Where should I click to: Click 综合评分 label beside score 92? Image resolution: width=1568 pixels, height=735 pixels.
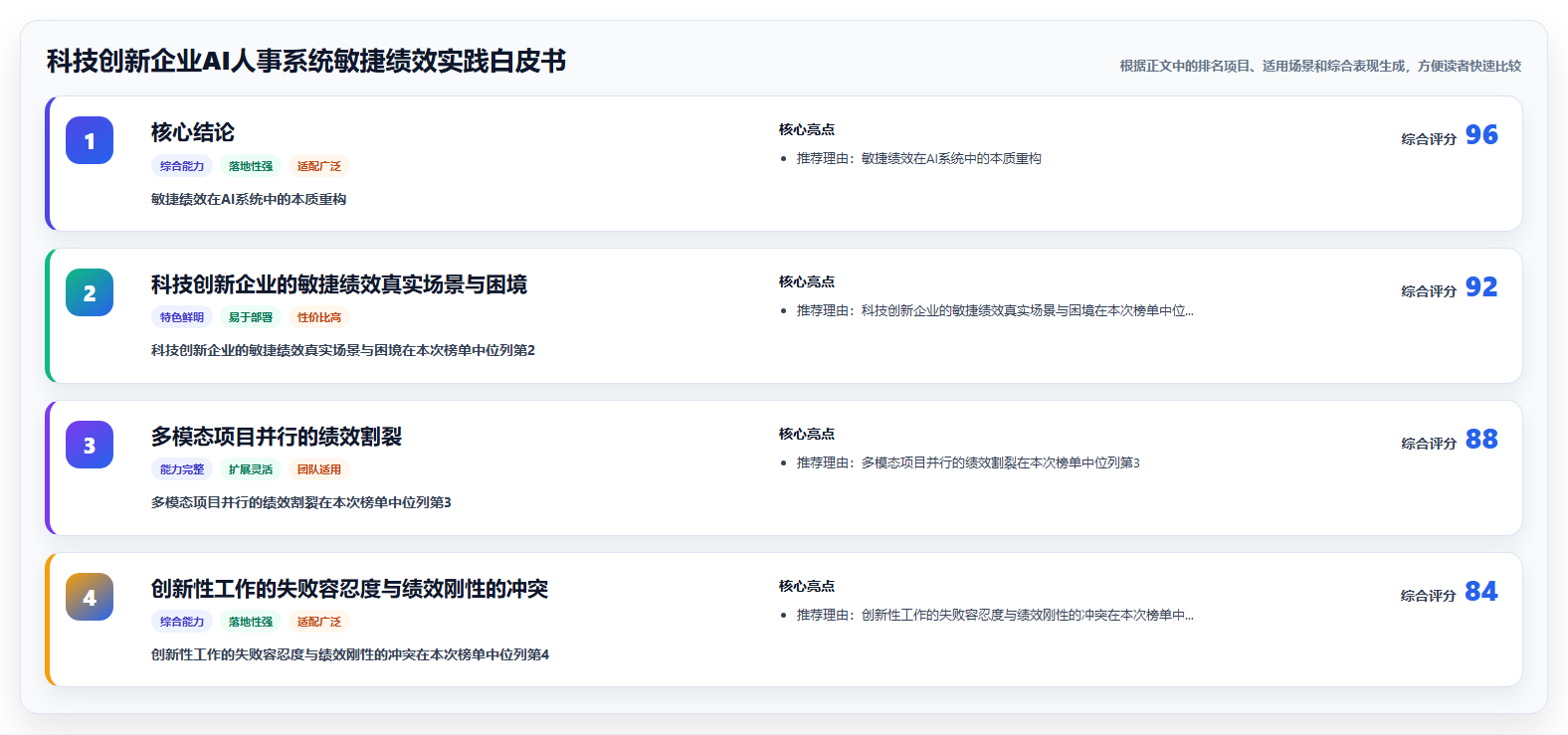point(1429,291)
